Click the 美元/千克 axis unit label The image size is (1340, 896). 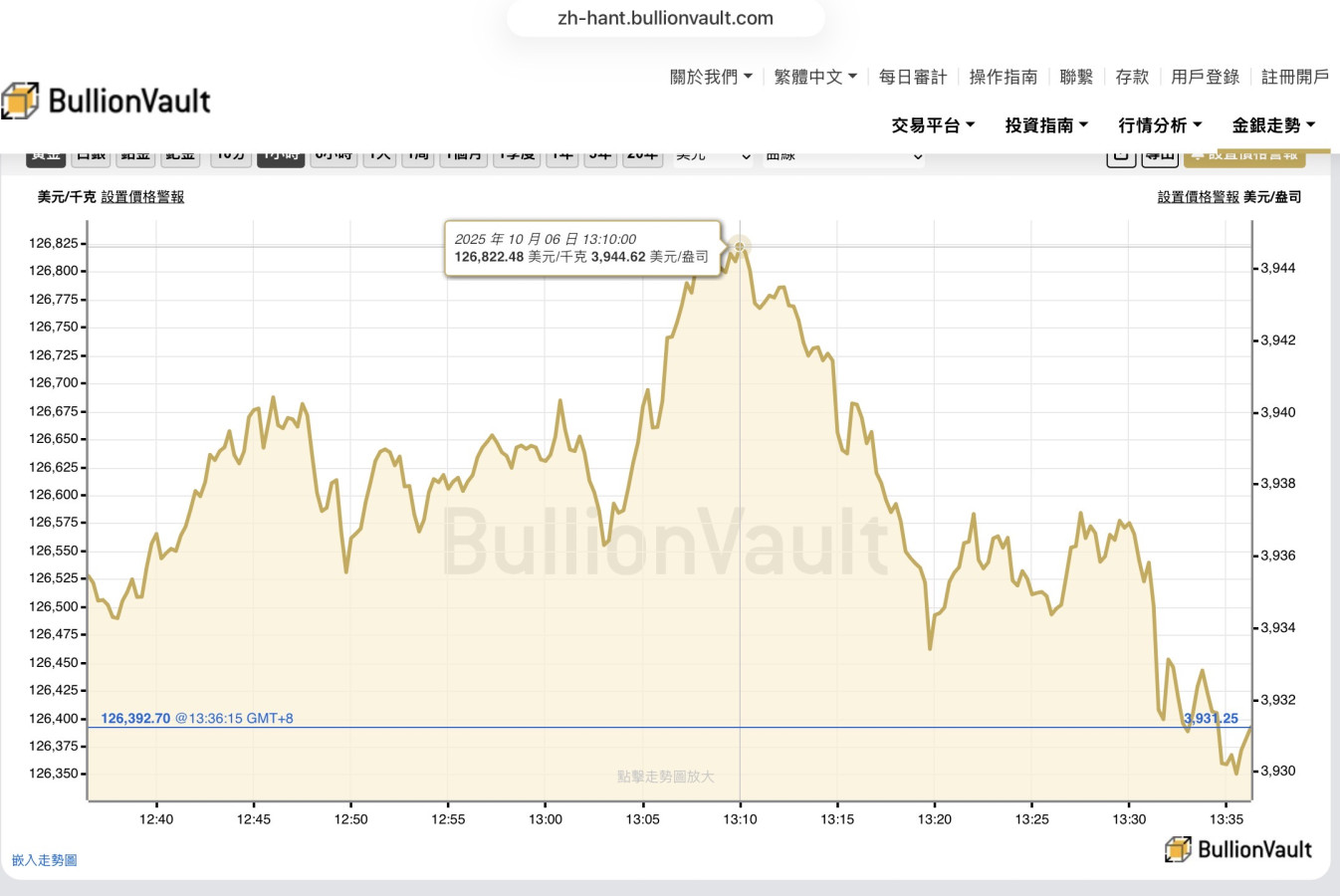[x=67, y=197]
